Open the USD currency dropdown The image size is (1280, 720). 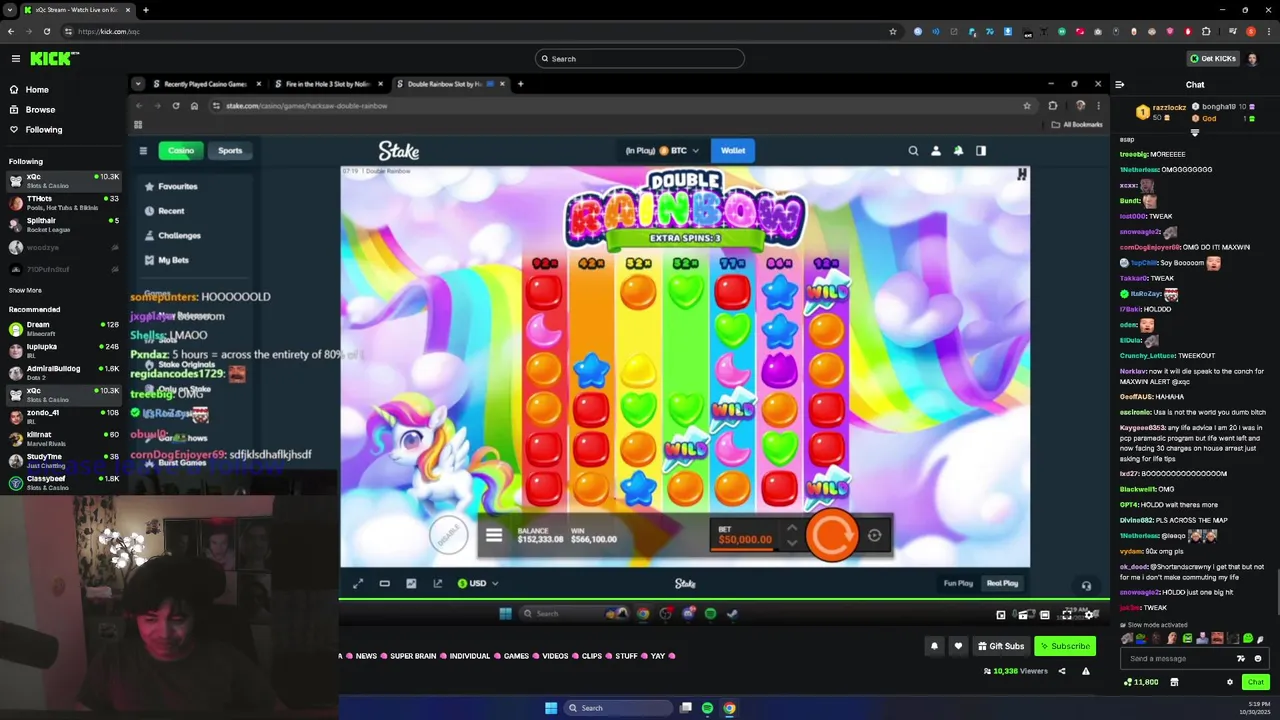[478, 584]
